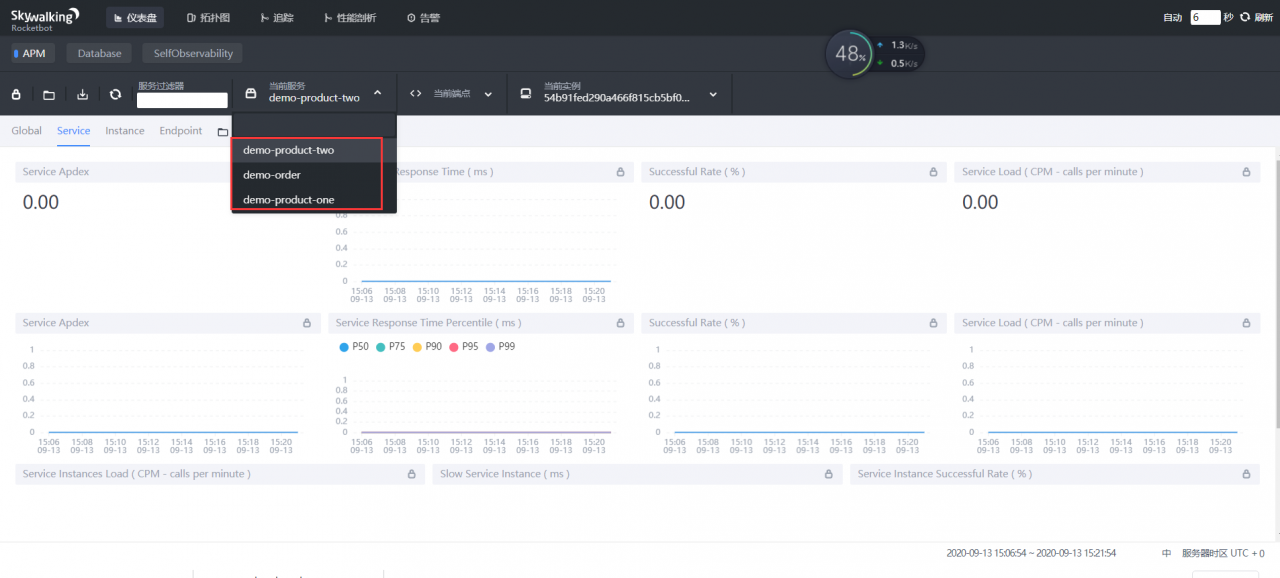Screen dimensions: 1280x578
Task: Select the Database dashboard button
Action: click(100, 53)
